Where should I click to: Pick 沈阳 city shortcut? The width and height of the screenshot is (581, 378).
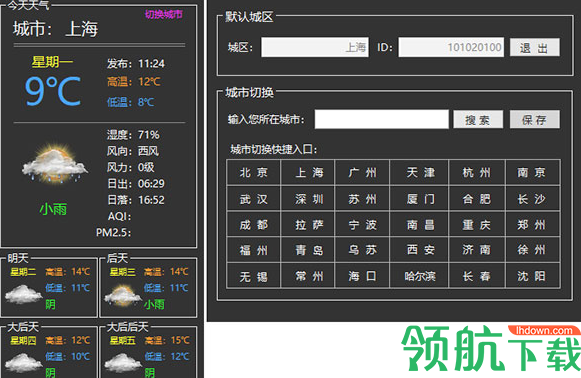point(533,276)
